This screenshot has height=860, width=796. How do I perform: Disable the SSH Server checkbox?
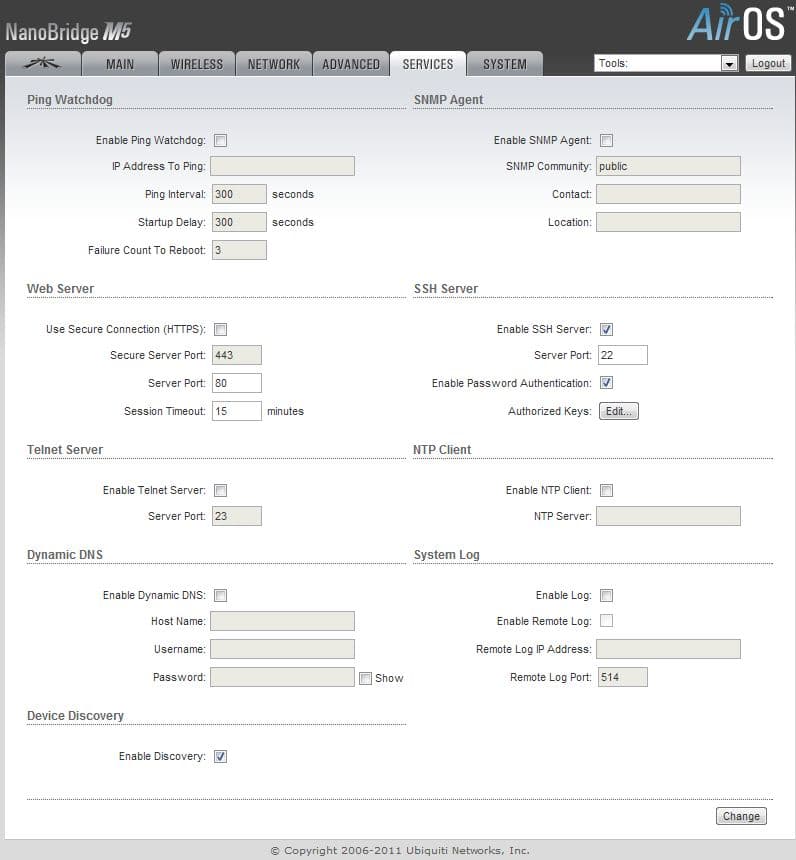point(606,329)
